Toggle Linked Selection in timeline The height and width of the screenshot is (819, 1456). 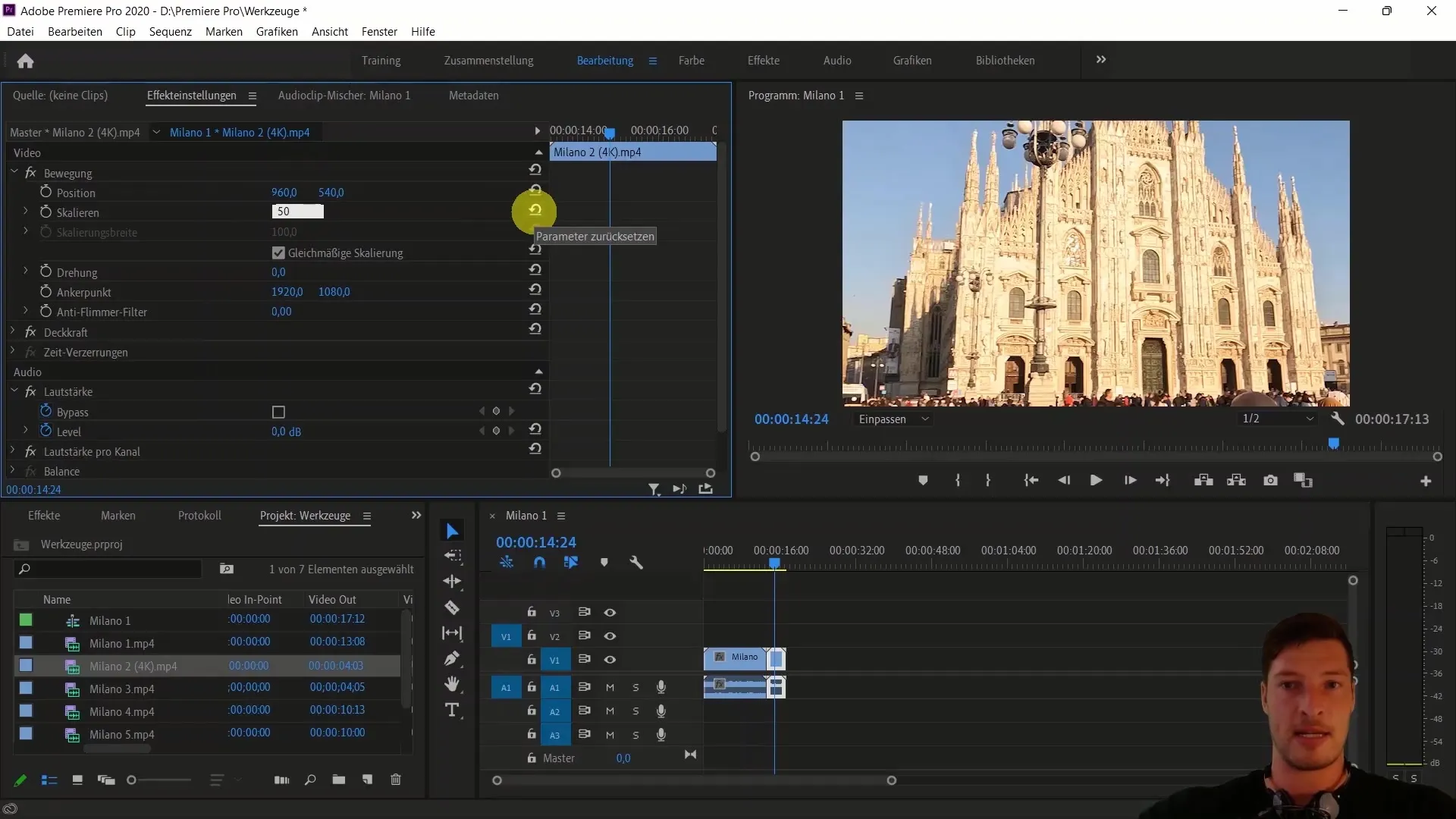pos(571,563)
